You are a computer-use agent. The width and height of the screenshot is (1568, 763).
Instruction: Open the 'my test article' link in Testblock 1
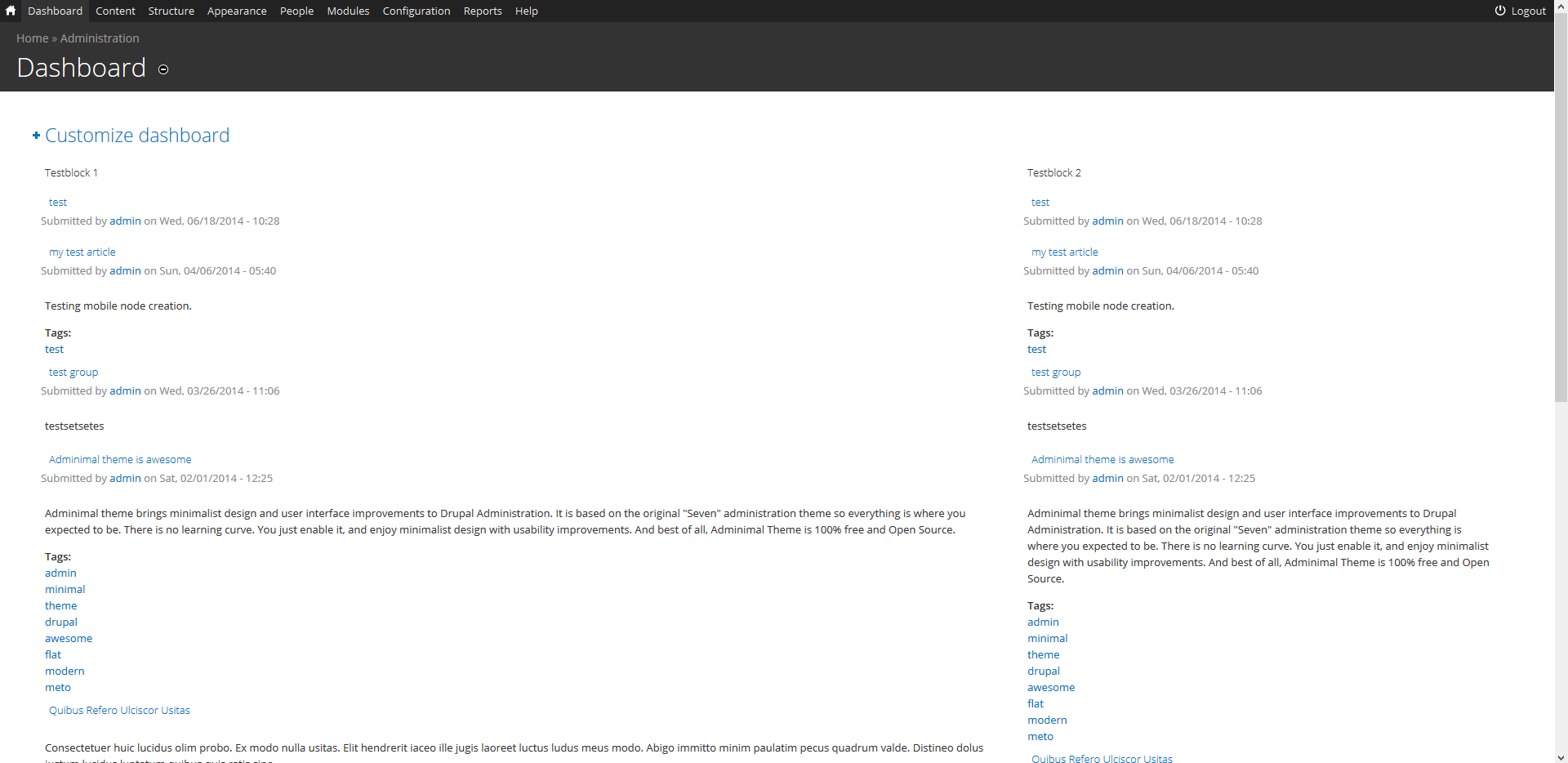pyautogui.click(x=82, y=252)
